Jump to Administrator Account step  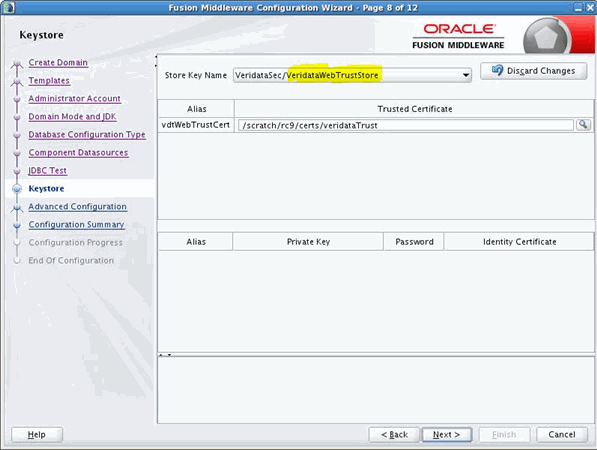pos(75,98)
